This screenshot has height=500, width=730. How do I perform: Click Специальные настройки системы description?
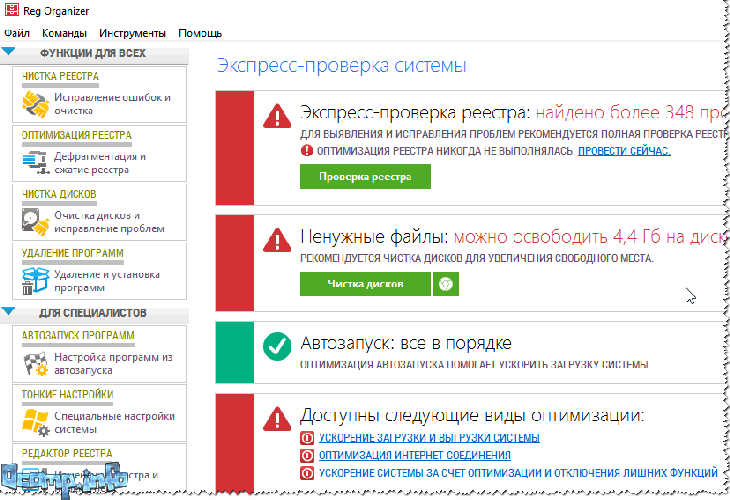click(115, 422)
